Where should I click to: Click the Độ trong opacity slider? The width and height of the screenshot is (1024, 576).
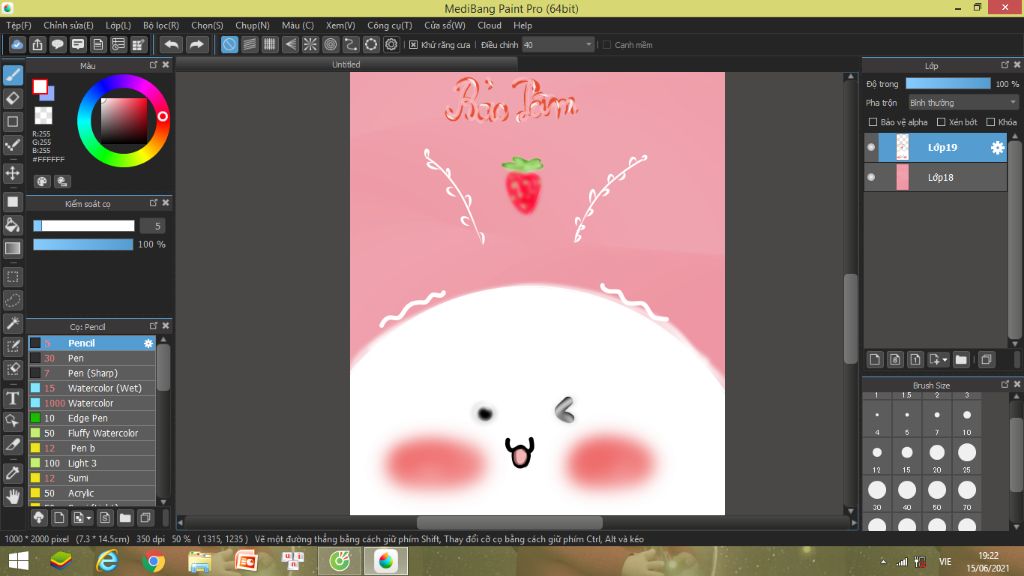click(x=947, y=84)
